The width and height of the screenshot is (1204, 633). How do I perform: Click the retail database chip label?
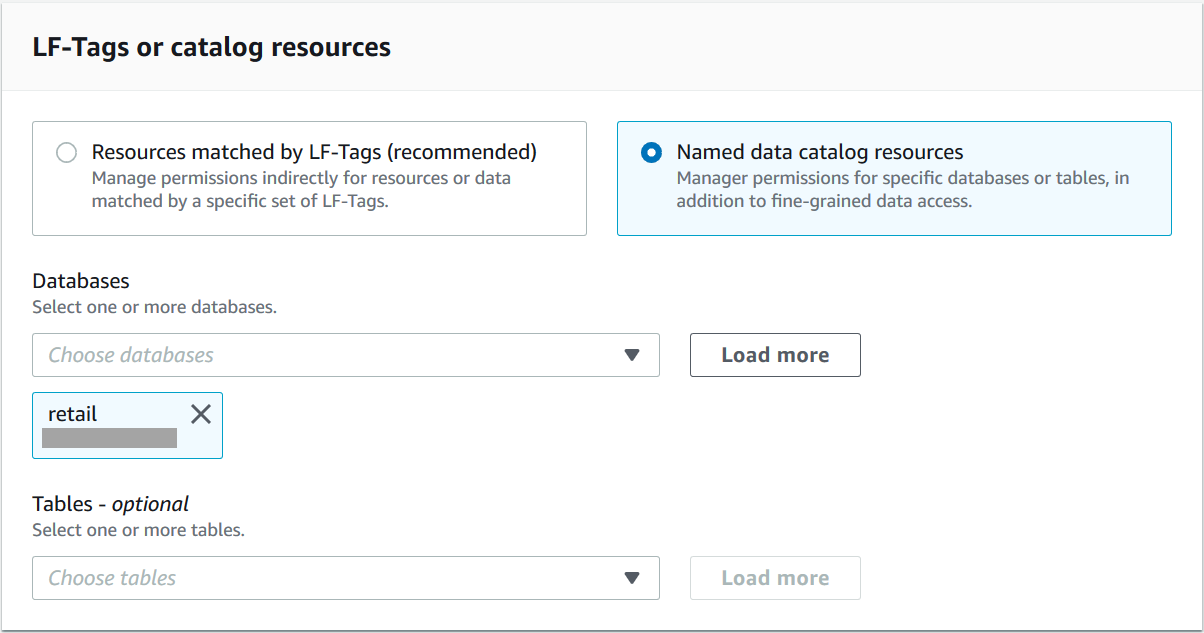tap(73, 414)
